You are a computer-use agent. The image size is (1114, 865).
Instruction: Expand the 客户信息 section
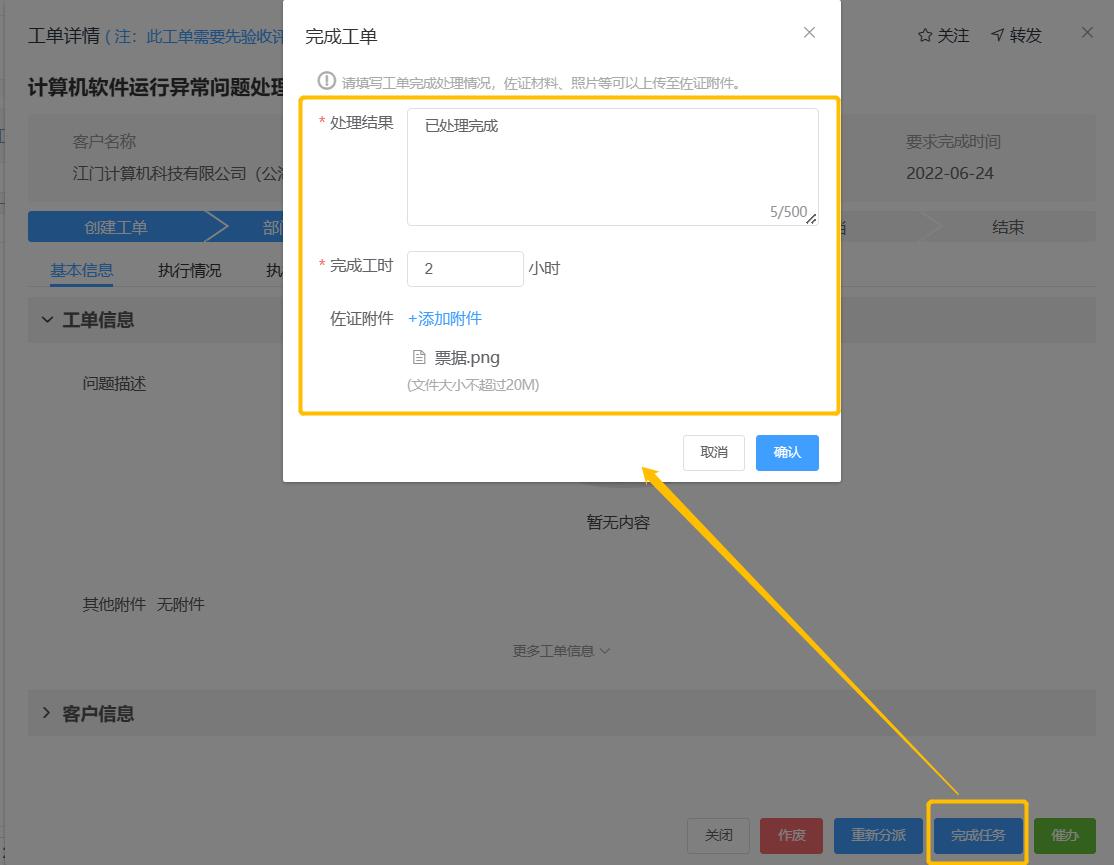pyautogui.click(x=47, y=713)
